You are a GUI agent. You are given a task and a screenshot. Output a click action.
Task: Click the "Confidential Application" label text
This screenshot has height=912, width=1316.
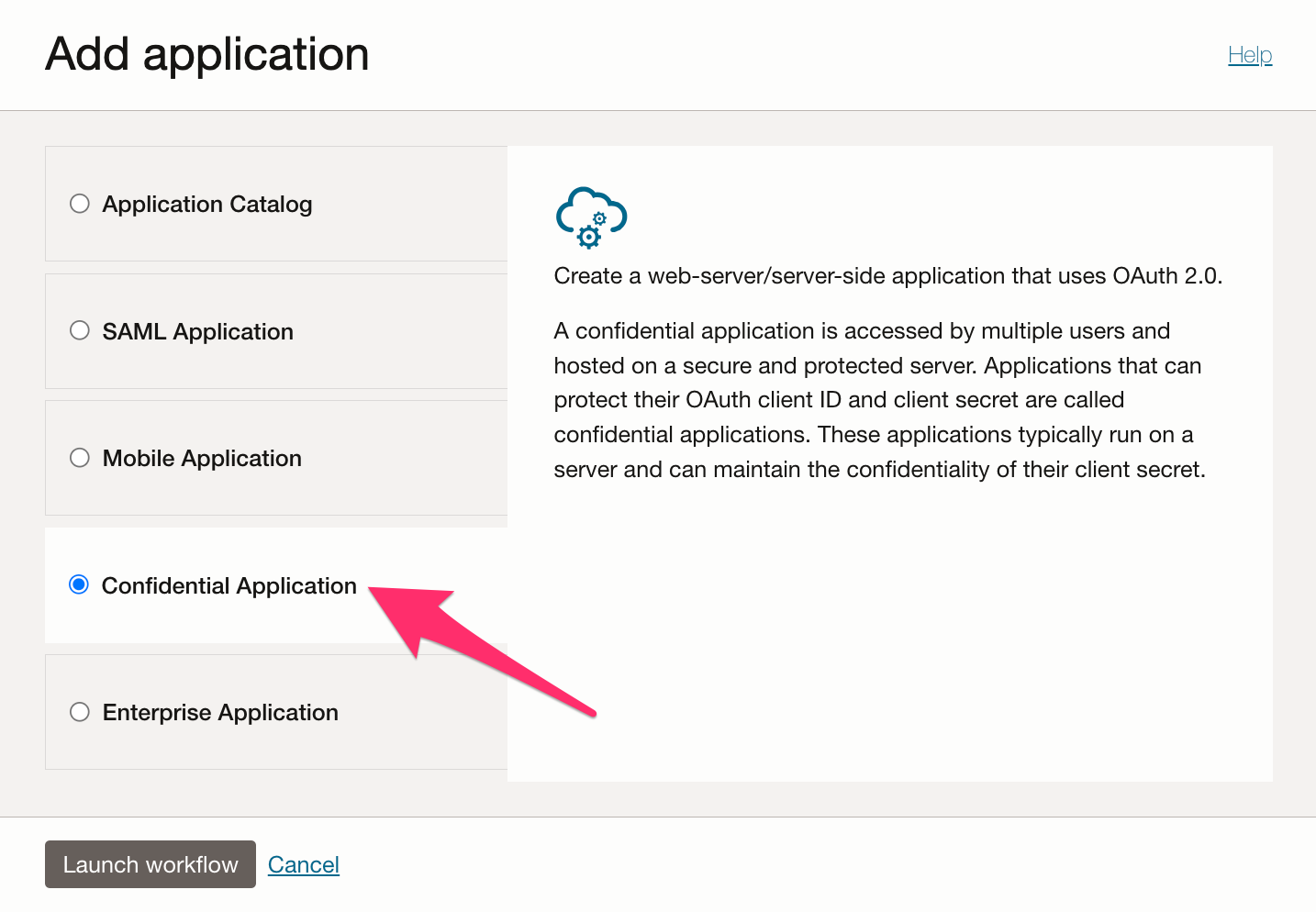pyautogui.click(x=229, y=585)
